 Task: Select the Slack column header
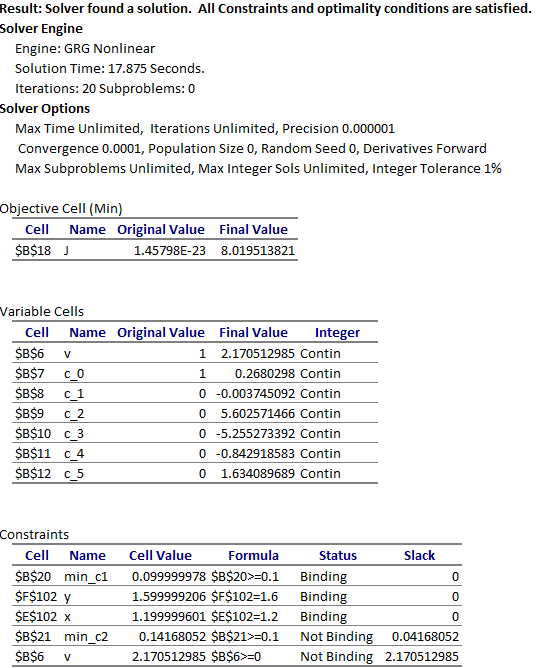click(x=419, y=555)
